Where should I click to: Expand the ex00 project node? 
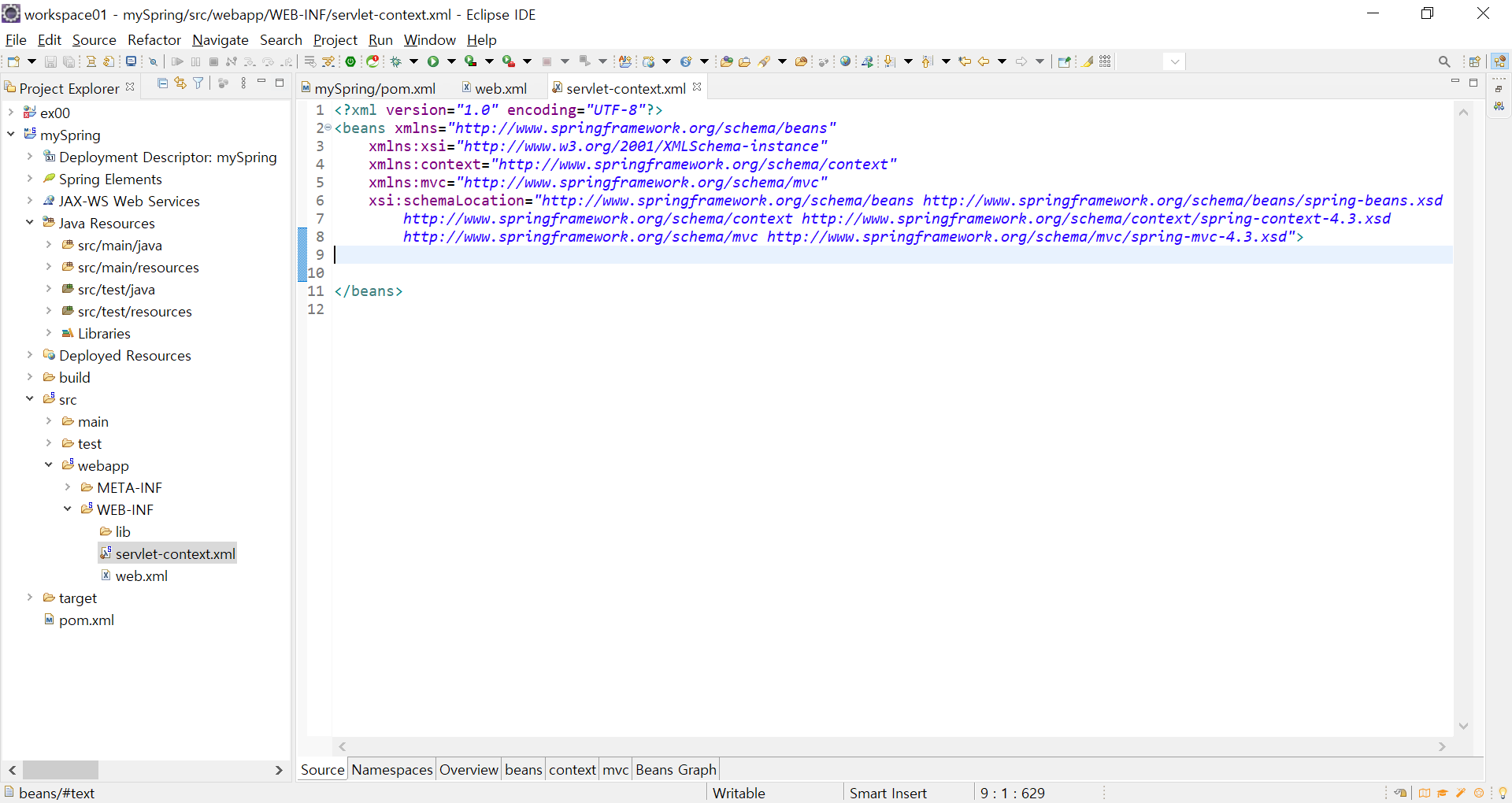[x=11, y=113]
